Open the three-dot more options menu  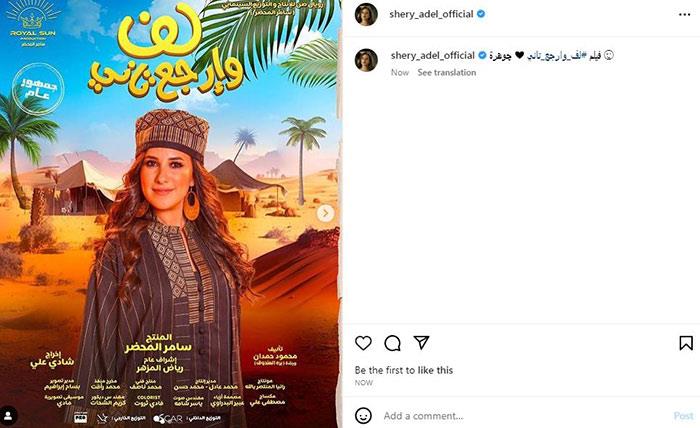(684, 15)
